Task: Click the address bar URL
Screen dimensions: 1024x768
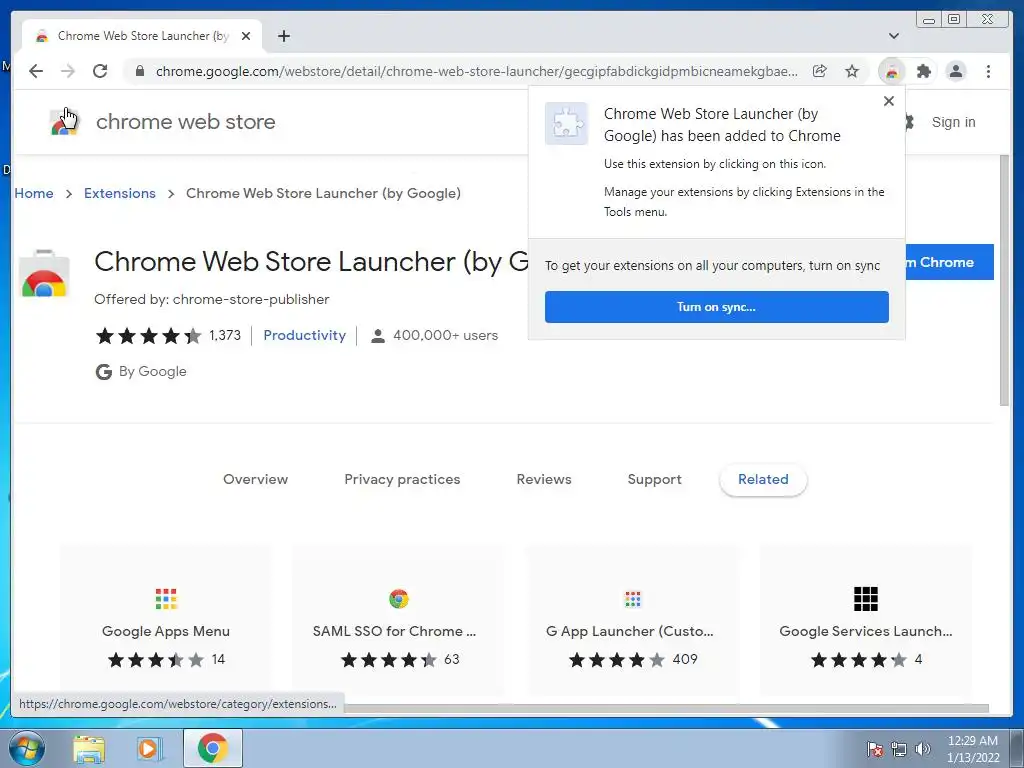Action: [x=476, y=71]
